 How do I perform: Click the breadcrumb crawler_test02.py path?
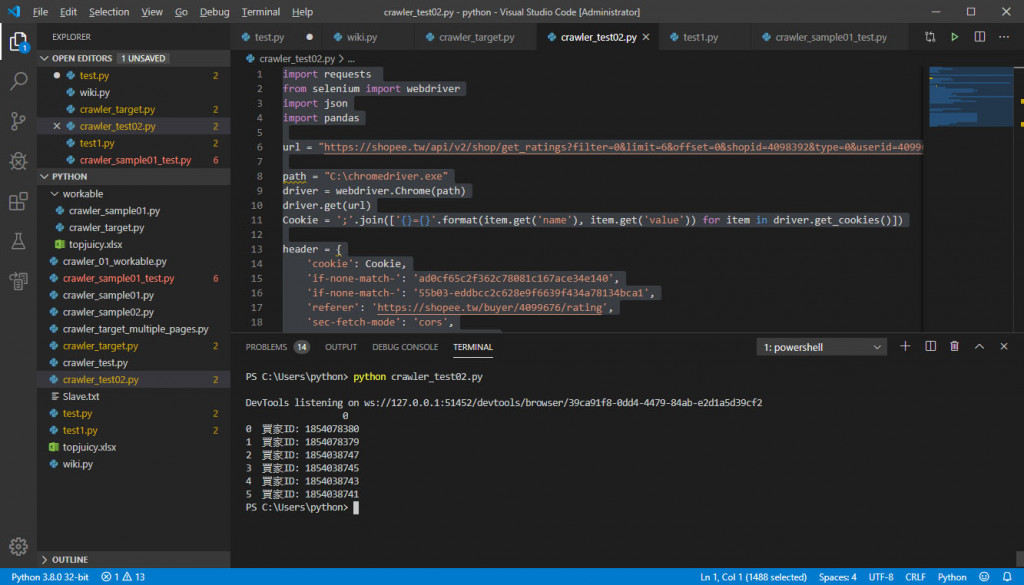[296, 59]
